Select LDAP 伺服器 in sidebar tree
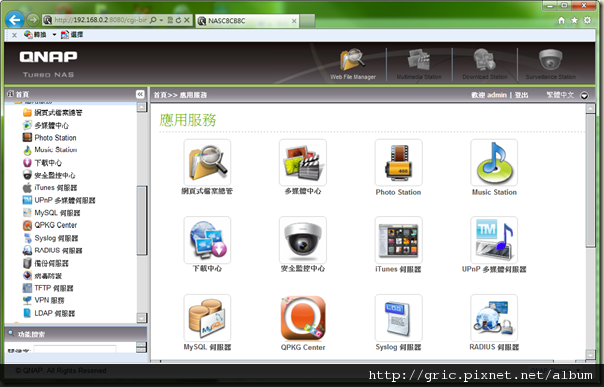 (49, 313)
